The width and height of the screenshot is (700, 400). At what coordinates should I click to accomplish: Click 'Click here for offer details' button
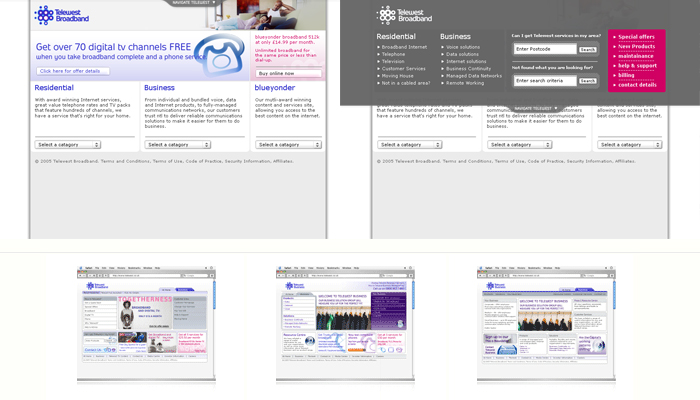(72, 71)
